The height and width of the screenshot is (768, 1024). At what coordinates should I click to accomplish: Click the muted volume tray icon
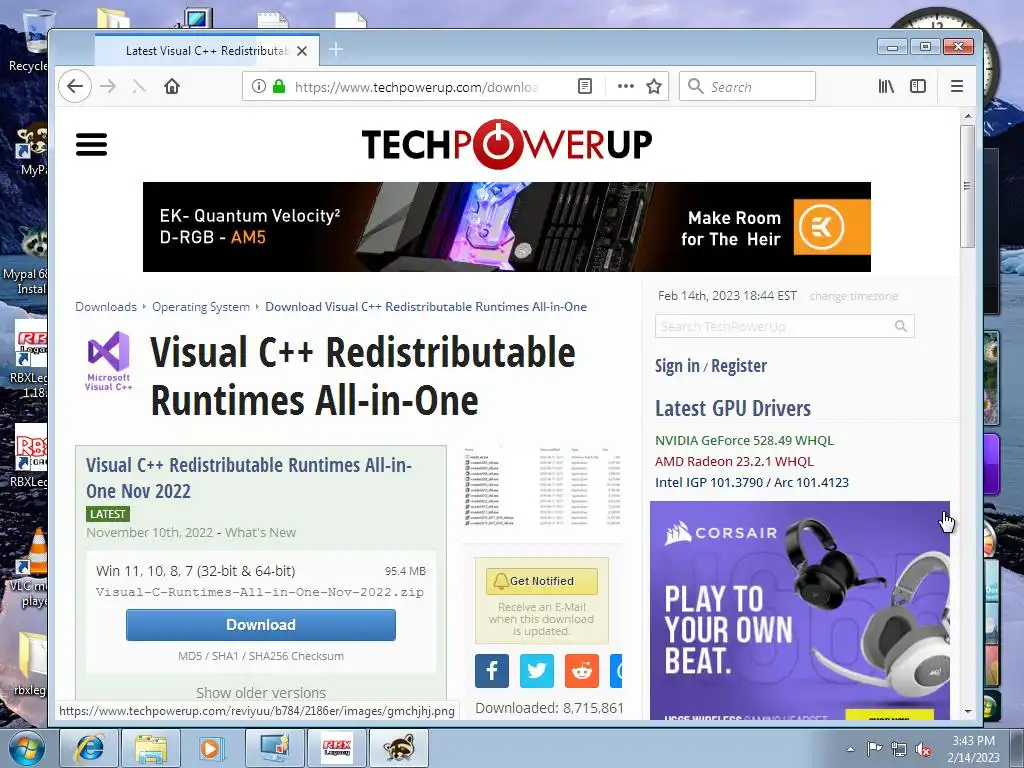tap(923, 750)
